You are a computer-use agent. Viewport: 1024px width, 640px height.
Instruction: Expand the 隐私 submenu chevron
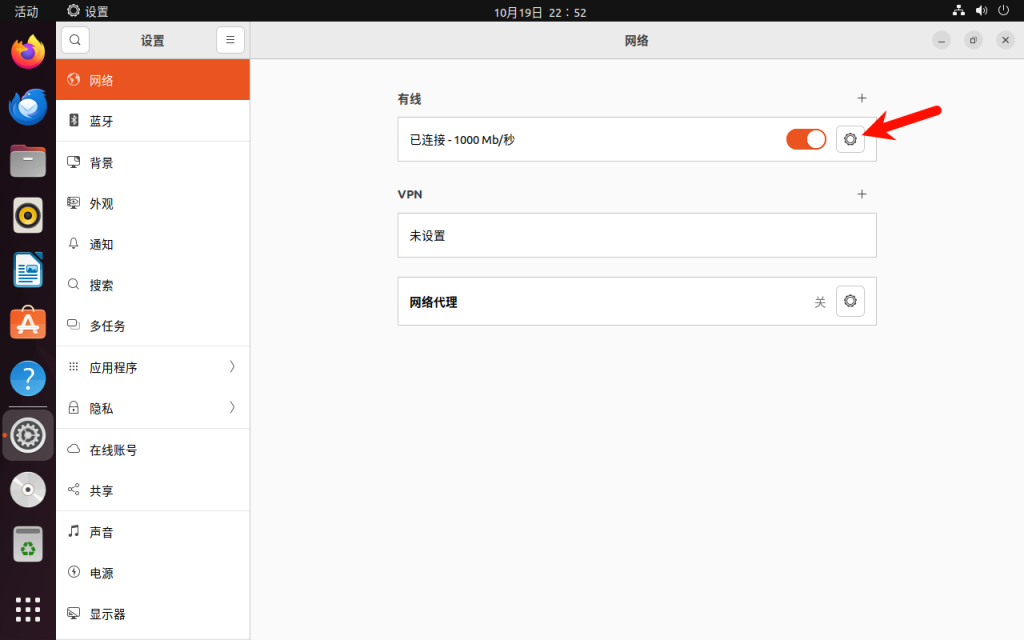click(x=232, y=408)
